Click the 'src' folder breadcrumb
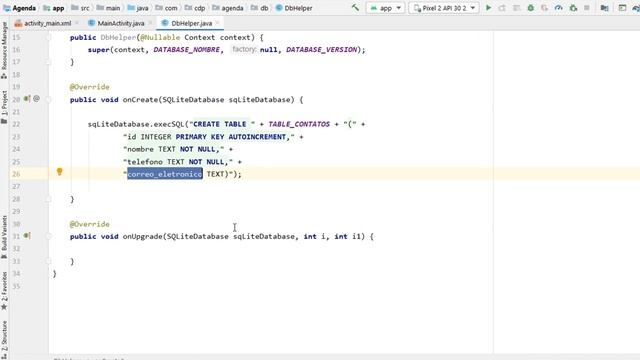Screen dimensions: 640x360 [x=80, y=8]
